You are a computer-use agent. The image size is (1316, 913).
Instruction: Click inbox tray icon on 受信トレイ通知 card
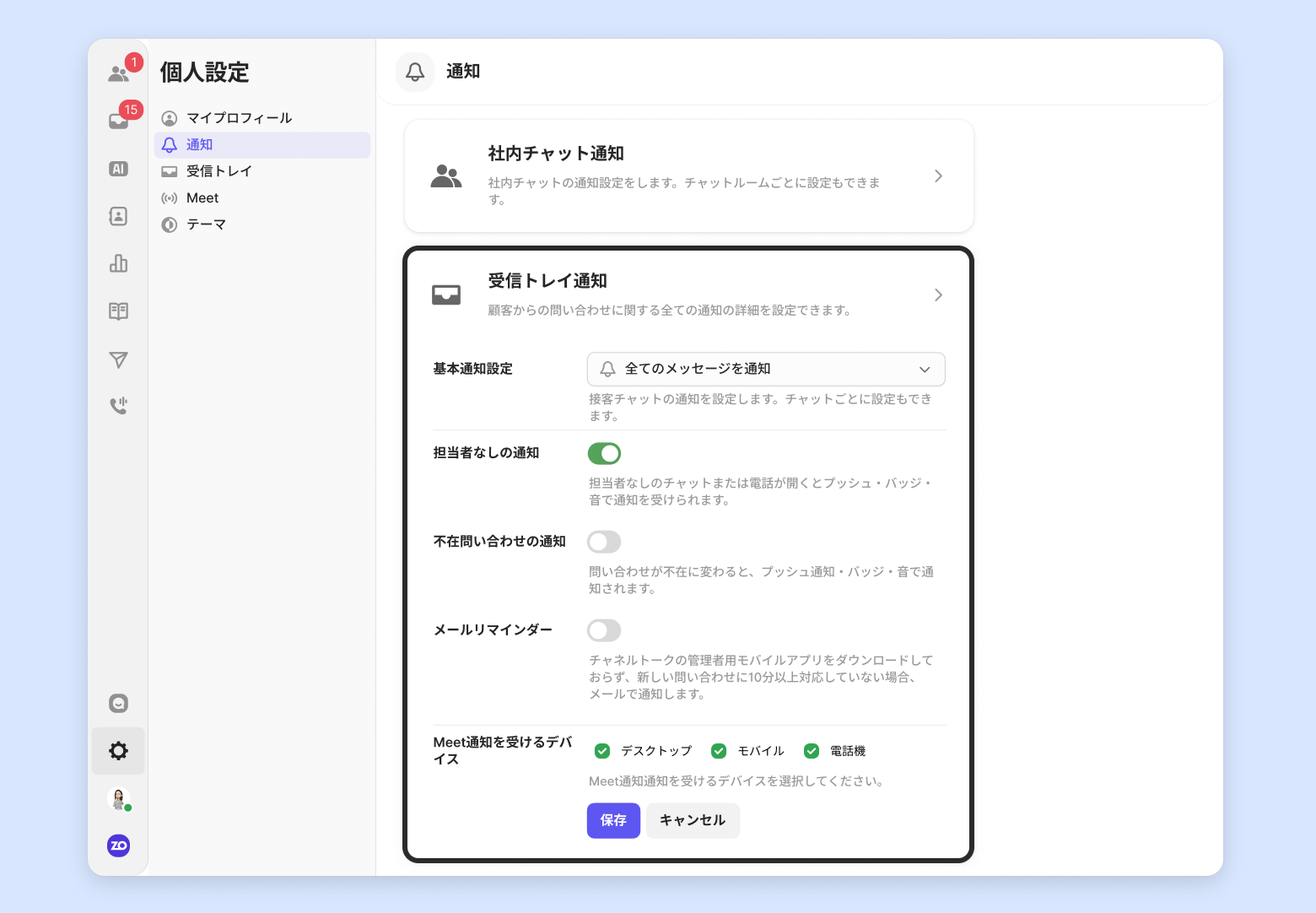point(446,295)
